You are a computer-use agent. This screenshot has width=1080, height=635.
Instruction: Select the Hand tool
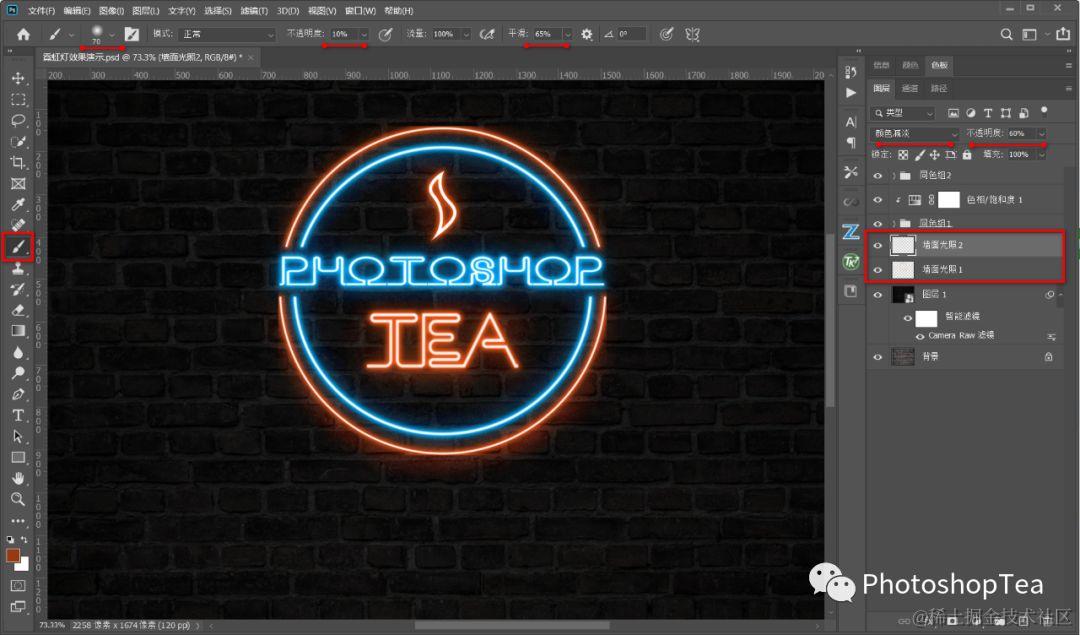pyautogui.click(x=18, y=478)
